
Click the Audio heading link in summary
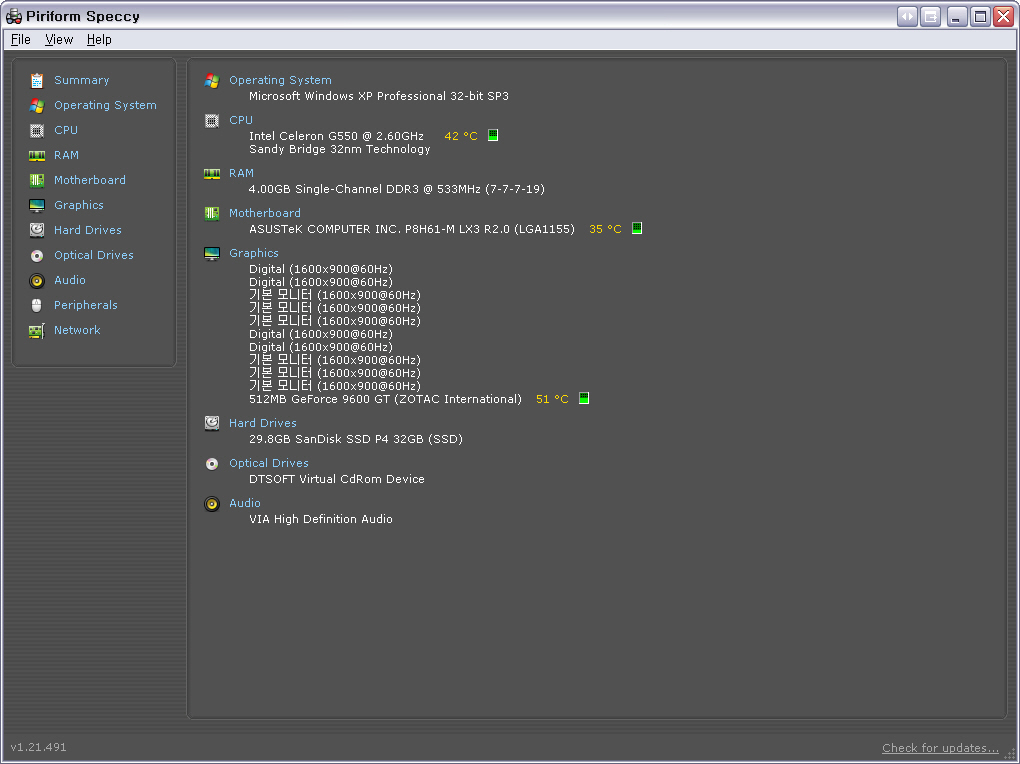[245, 504]
